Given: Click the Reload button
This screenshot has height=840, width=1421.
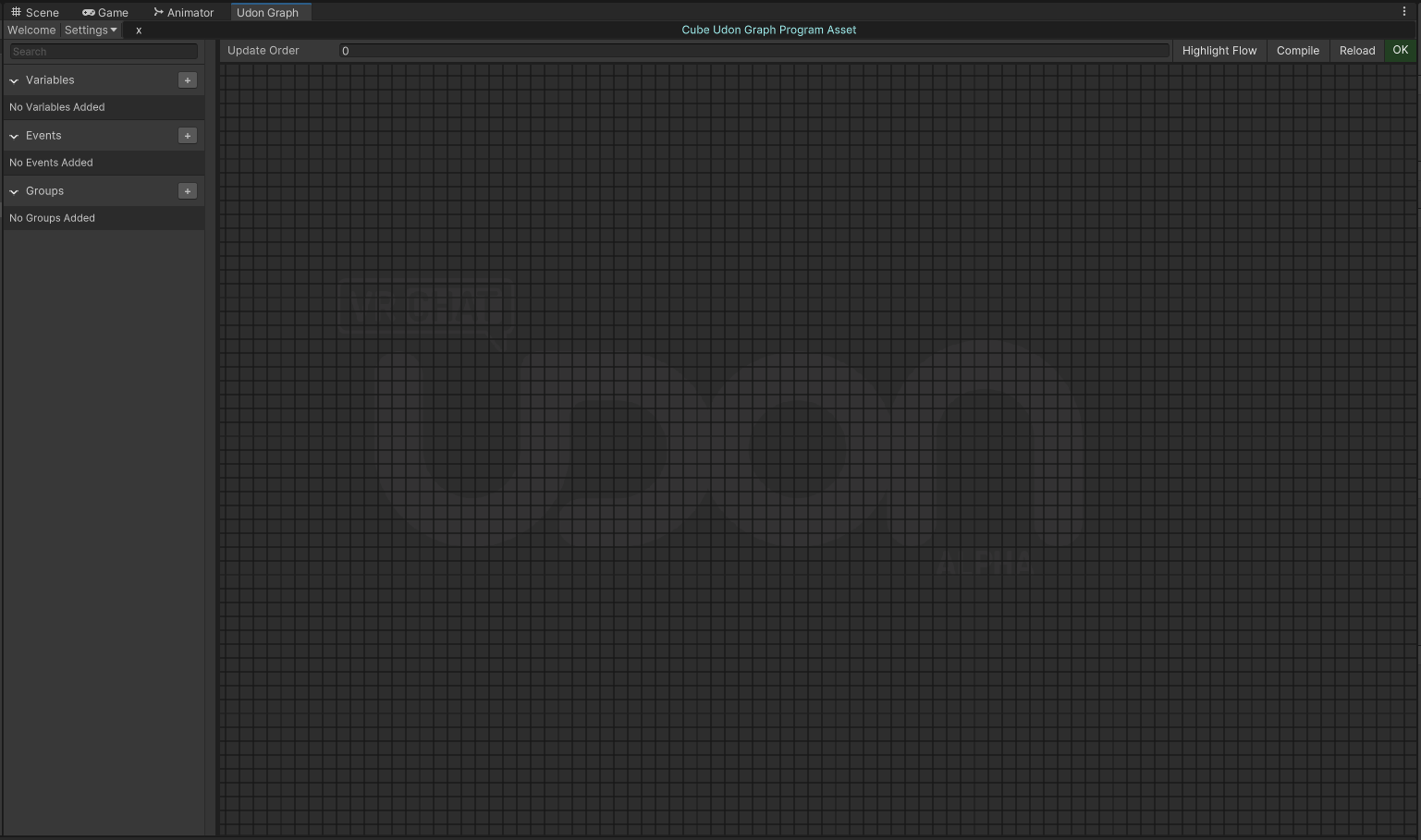Looking at the screenshot, I should click(1356, 50).
